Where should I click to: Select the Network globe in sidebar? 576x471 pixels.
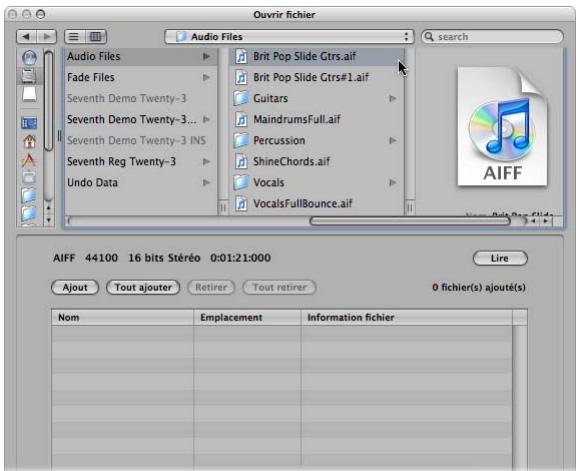coord(29,58)
